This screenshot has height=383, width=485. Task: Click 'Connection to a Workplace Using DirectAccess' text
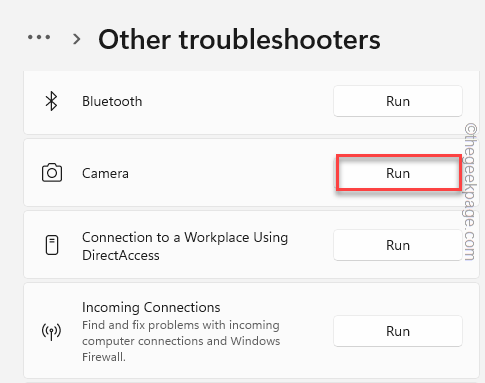[185, 246]
